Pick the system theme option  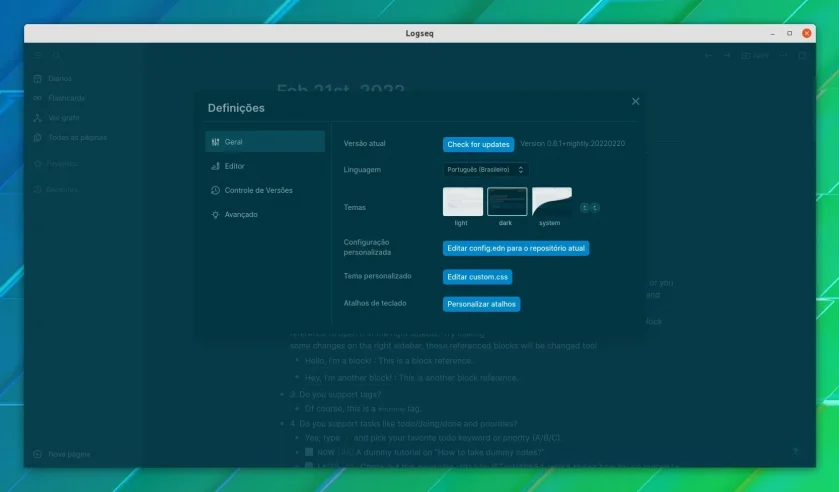pos(551,202)
